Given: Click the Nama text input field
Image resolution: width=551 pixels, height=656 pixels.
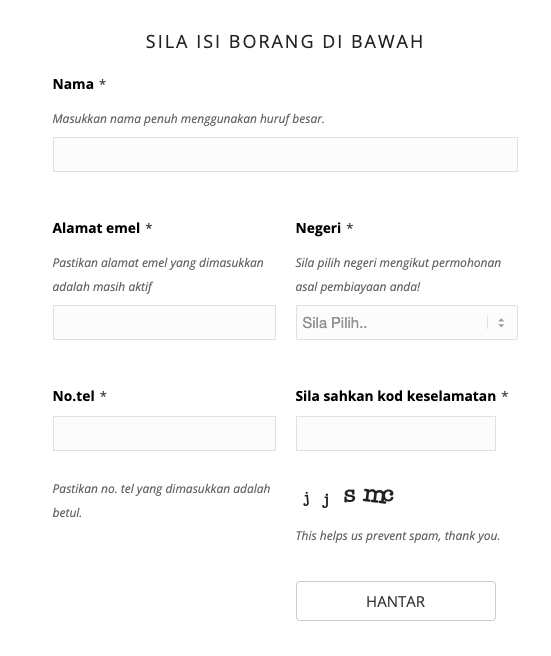Looking at the screenshot, I should click(285, 154).
